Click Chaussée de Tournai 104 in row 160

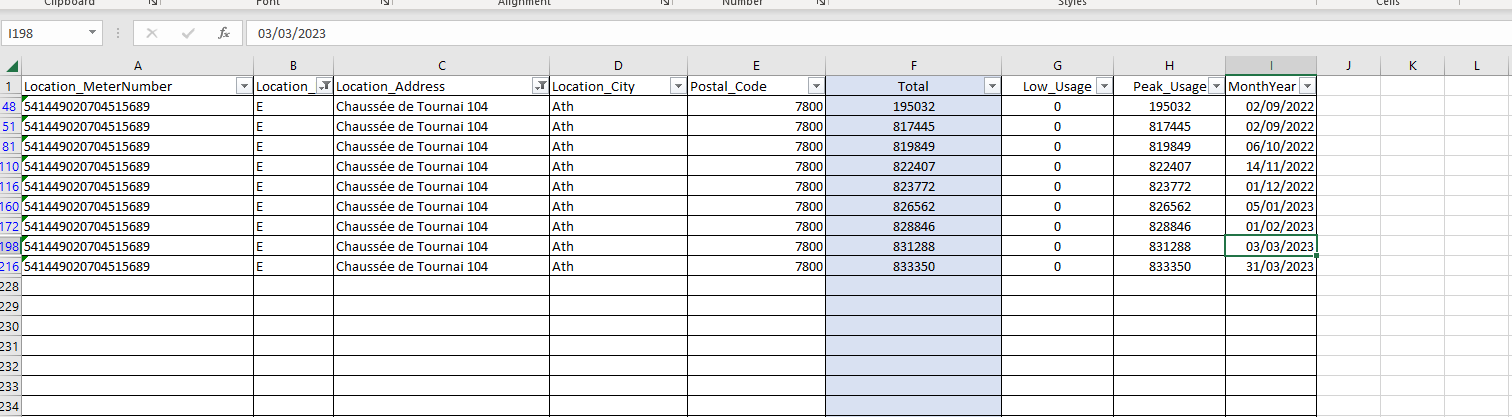click(441, 206)
